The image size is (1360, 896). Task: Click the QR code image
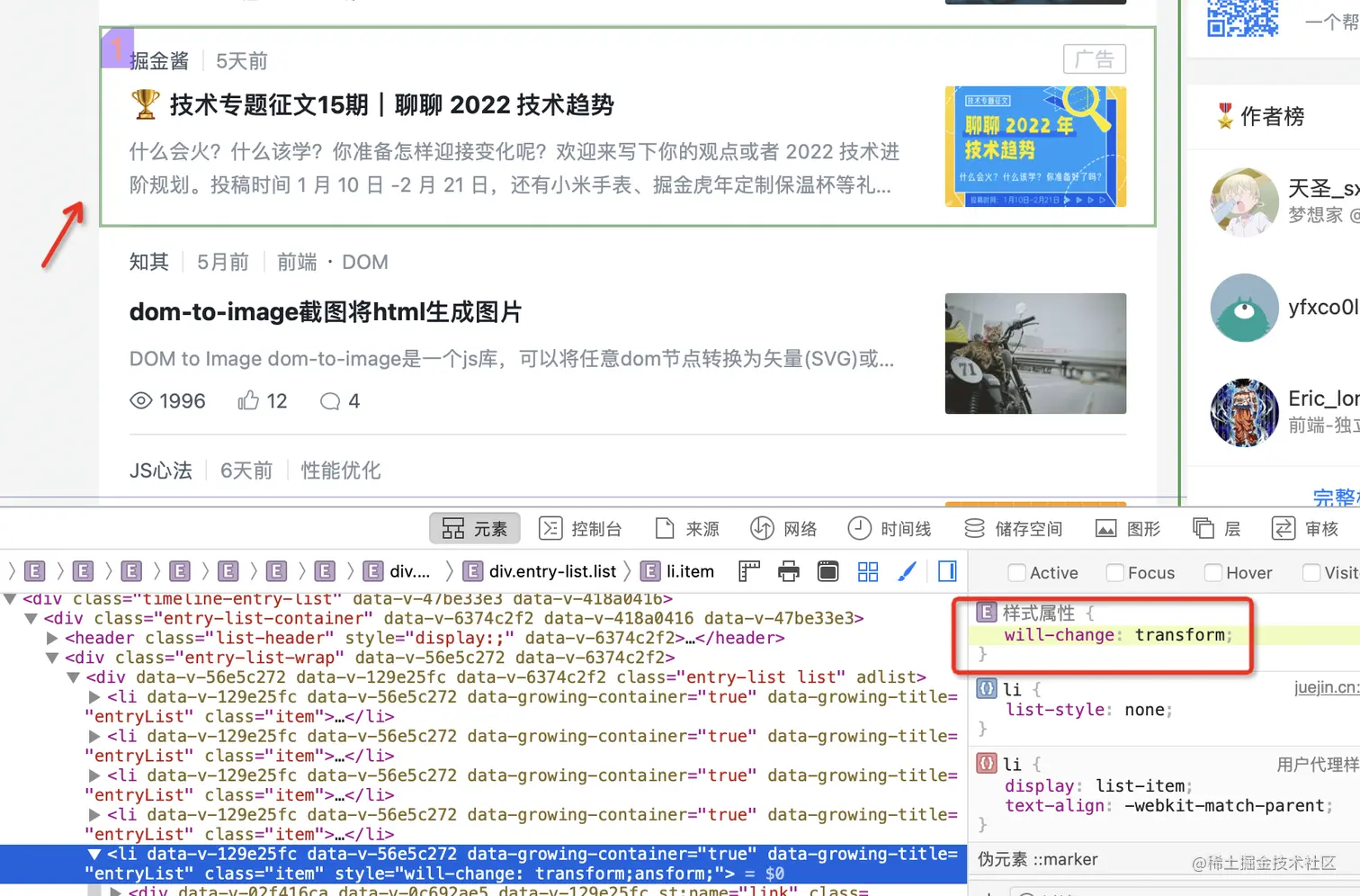(x=1242, y=18)
